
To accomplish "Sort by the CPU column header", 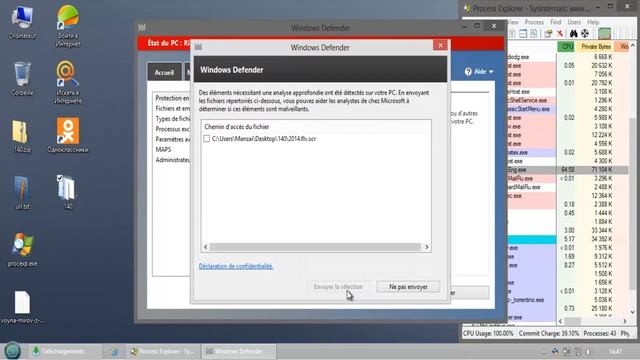I will click(567, 47).
